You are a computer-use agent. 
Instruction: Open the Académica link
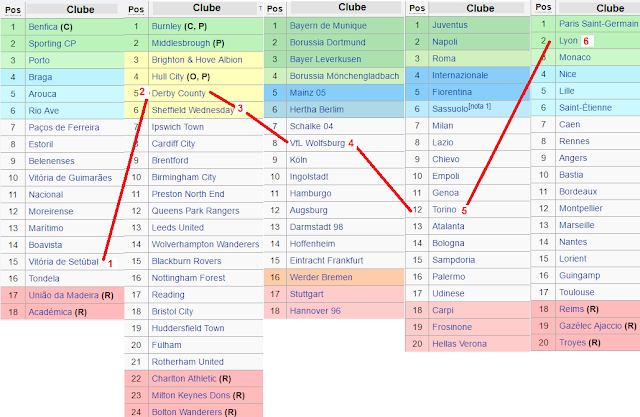pyautogui.click(x=50, y=312)
